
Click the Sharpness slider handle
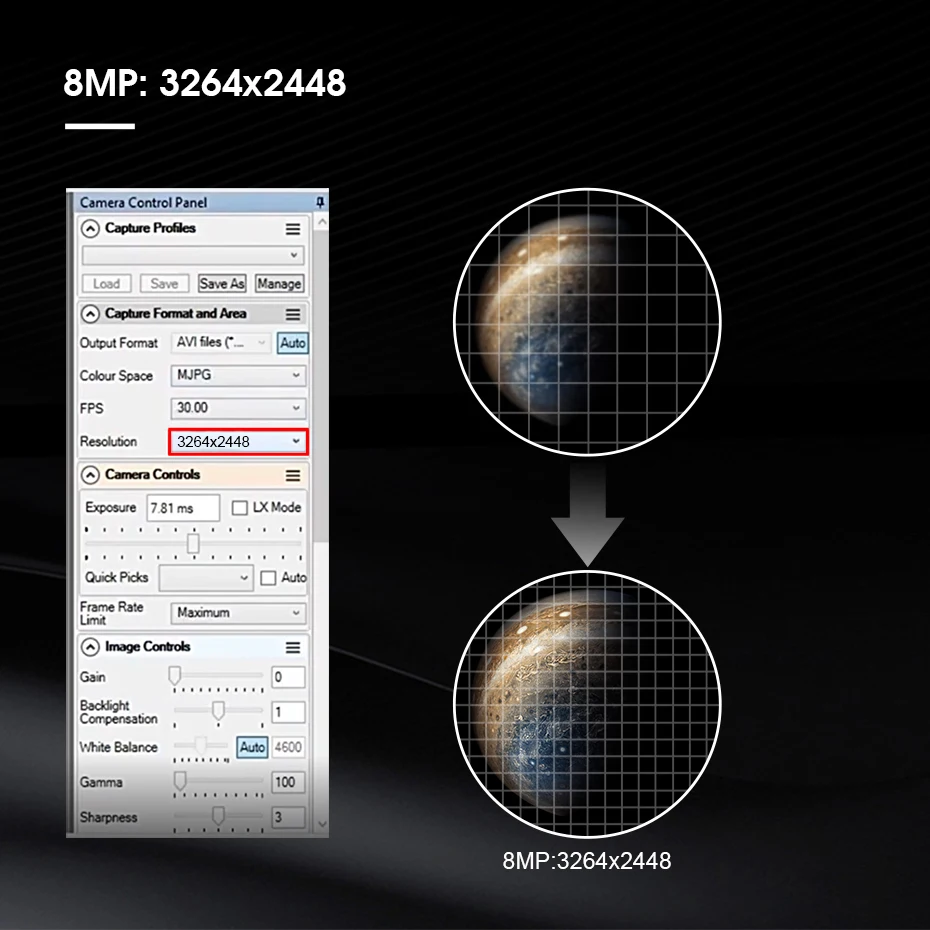pyautogui.click(x=218, y=816)
